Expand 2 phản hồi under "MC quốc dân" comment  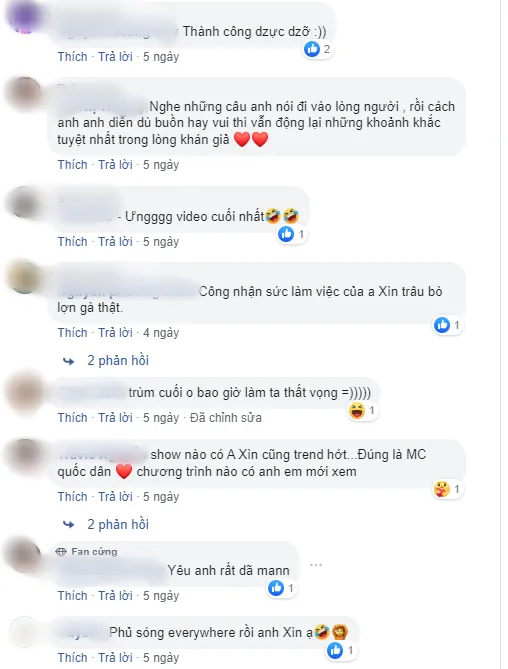pyautogui.click(x=118, y=524)
